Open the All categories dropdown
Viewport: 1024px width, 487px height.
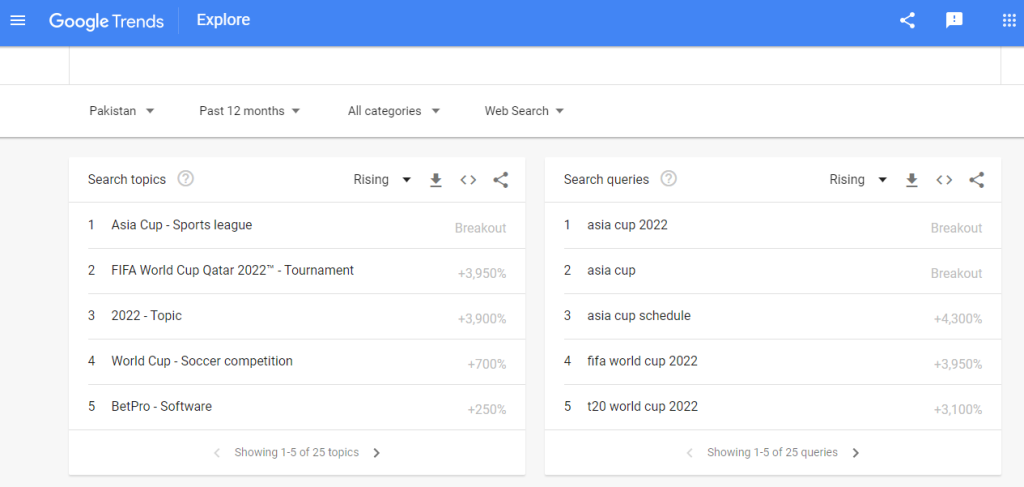coord(394,111)
